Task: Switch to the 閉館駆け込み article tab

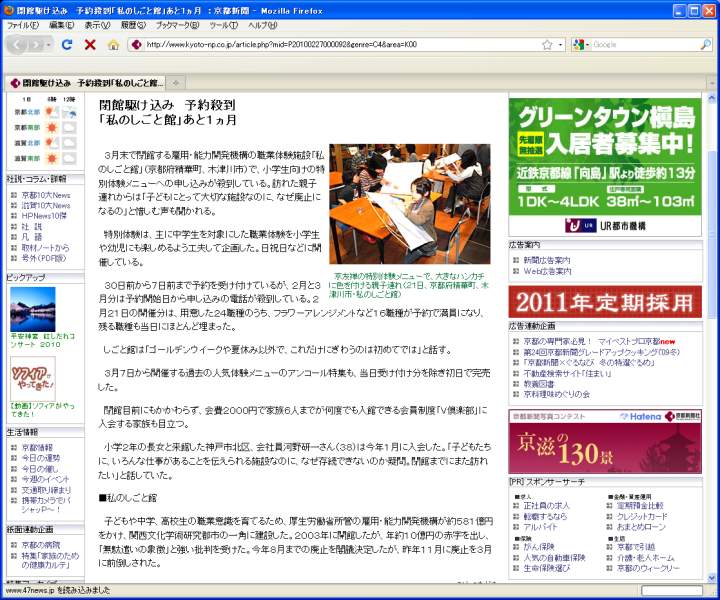Action: [85, 82]
